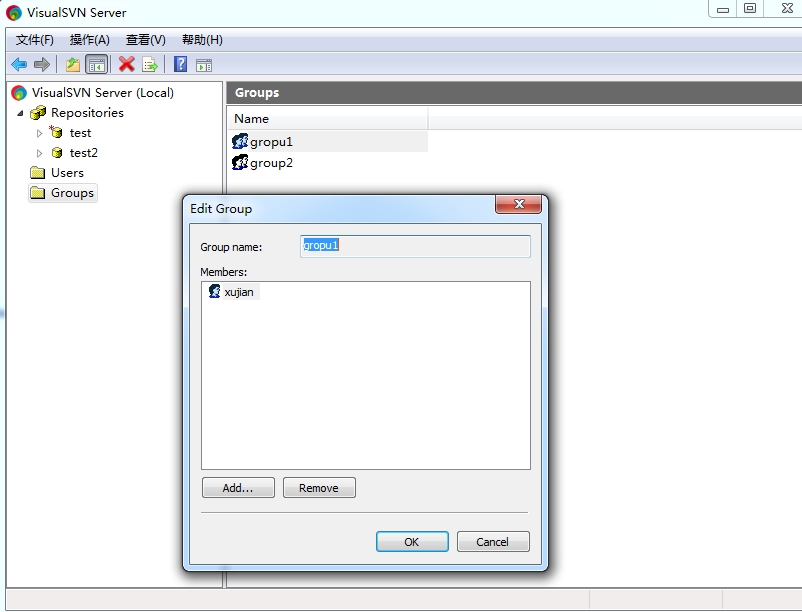Select the group2 row in Groups list
Screen dimensions: 802x612
click(327, 163)
